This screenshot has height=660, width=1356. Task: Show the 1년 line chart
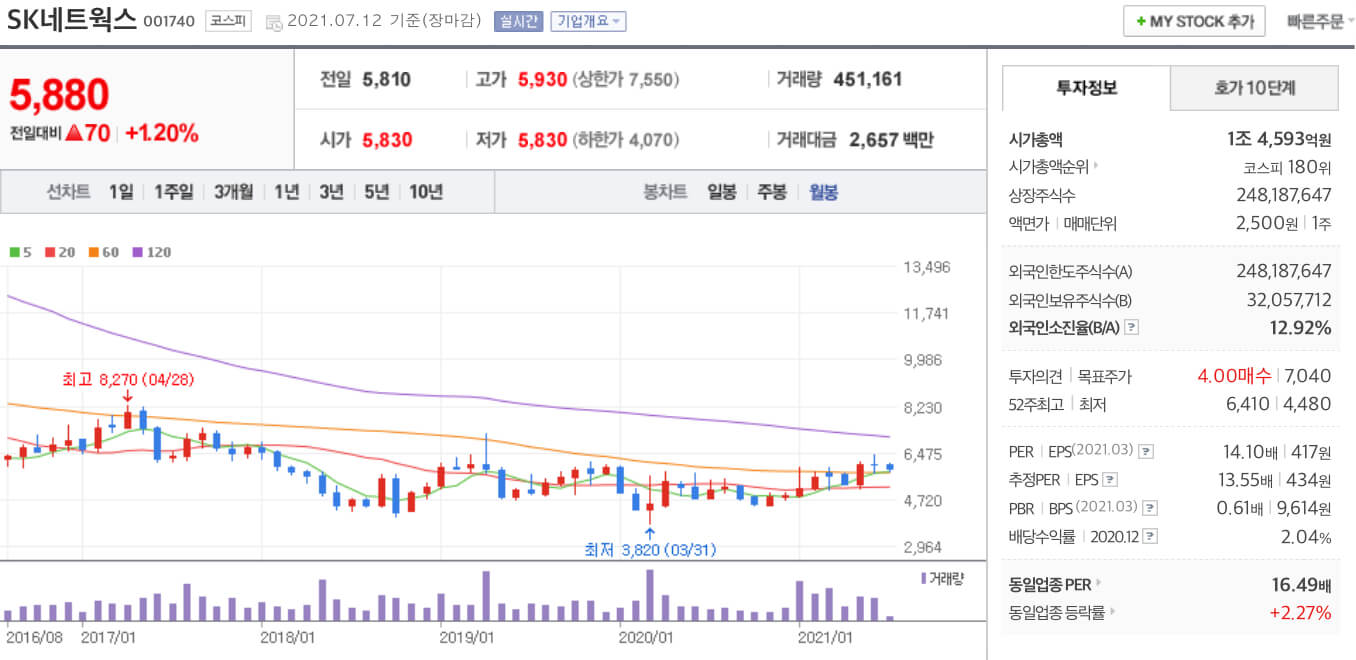(x=287, y=192)
